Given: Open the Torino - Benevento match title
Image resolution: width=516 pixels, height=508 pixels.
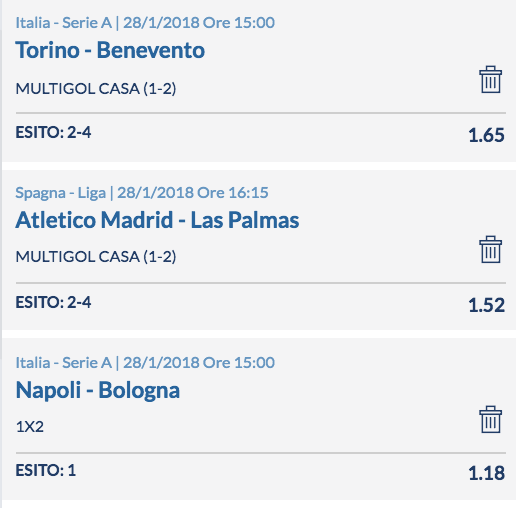Looking at the screenshot, I should pos(110,50).
